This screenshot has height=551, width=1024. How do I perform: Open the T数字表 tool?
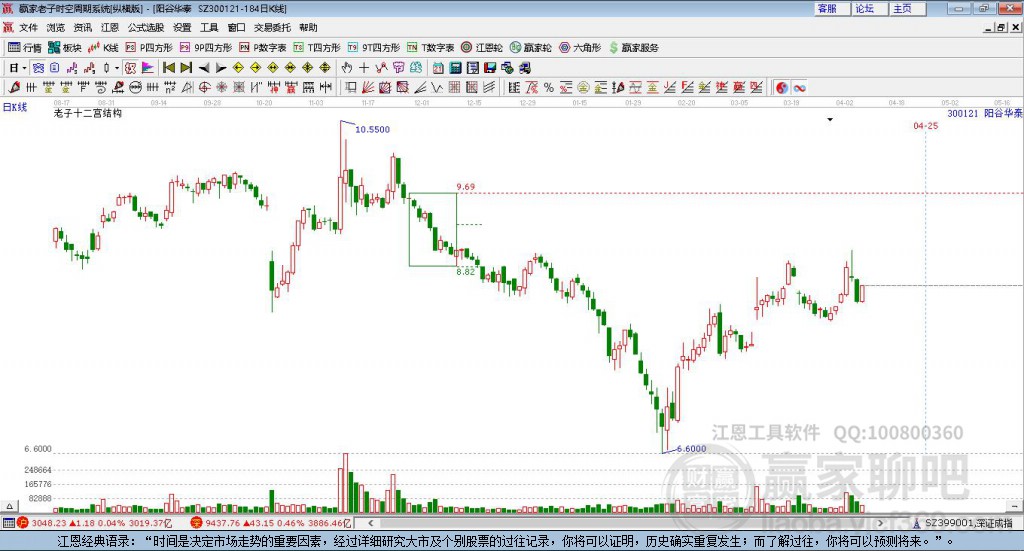[430, 48]
